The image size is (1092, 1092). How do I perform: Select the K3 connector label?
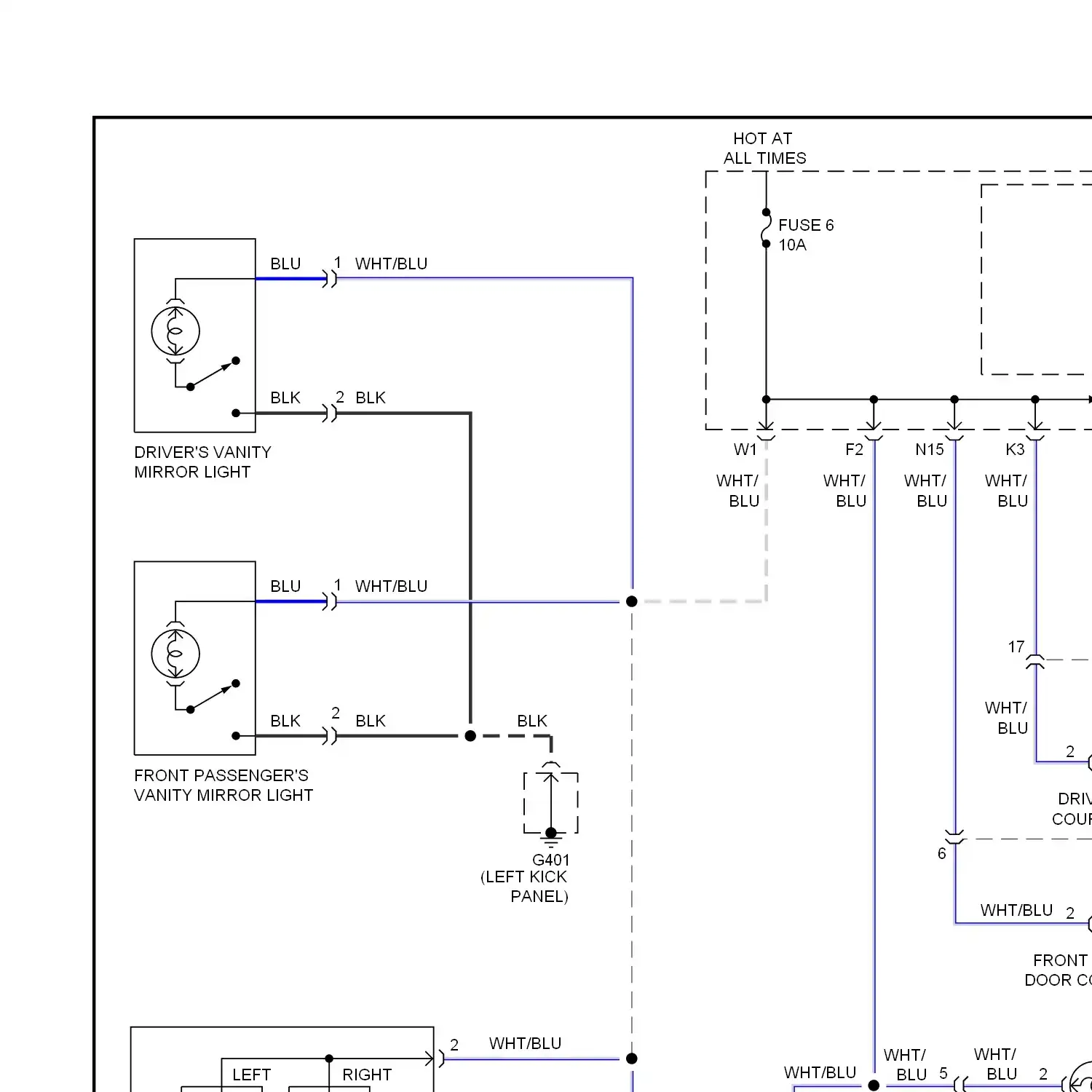pos(1015,450)
